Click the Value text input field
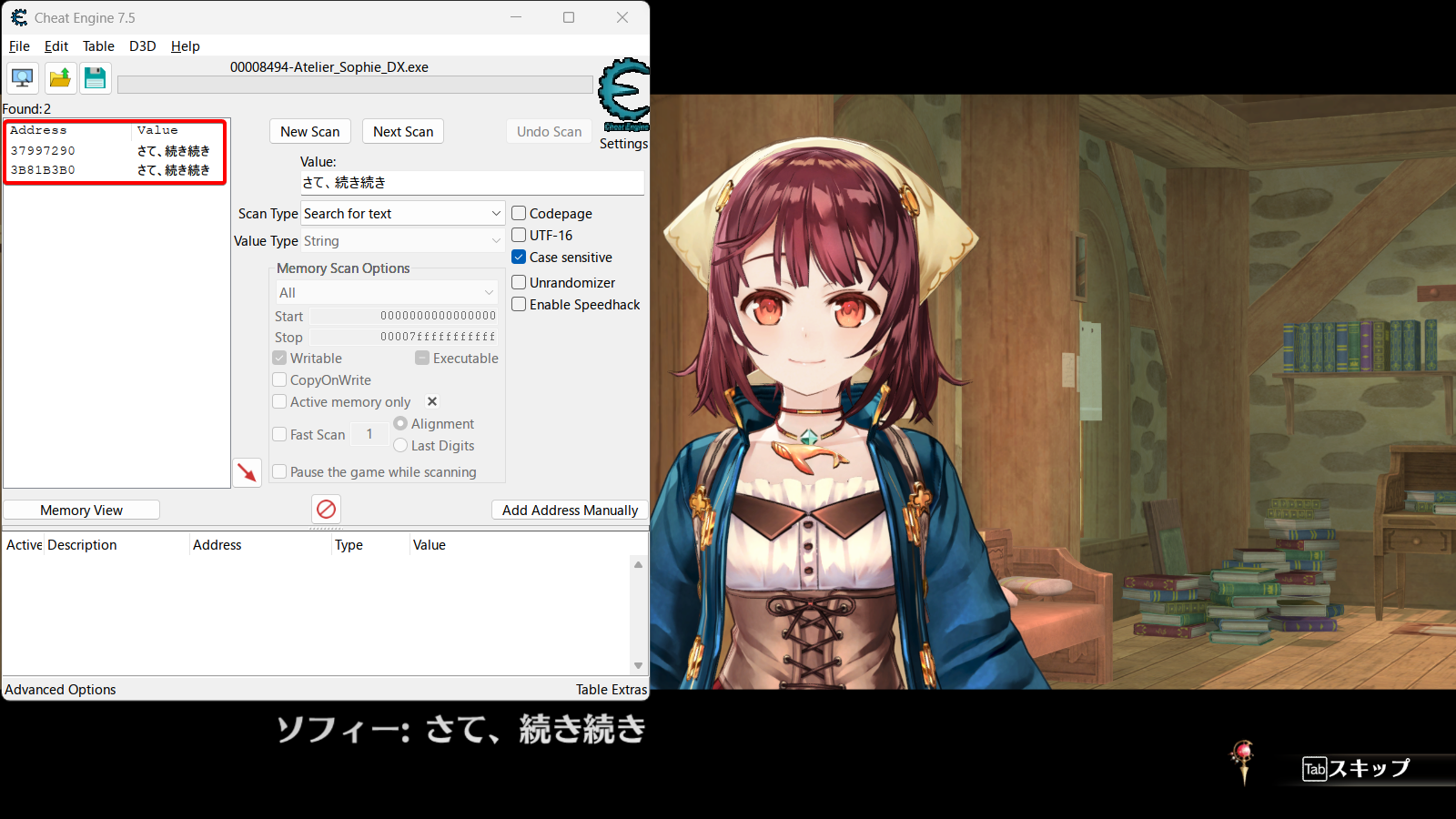The height and width of the screenshot is (819, 1456). 471,183
